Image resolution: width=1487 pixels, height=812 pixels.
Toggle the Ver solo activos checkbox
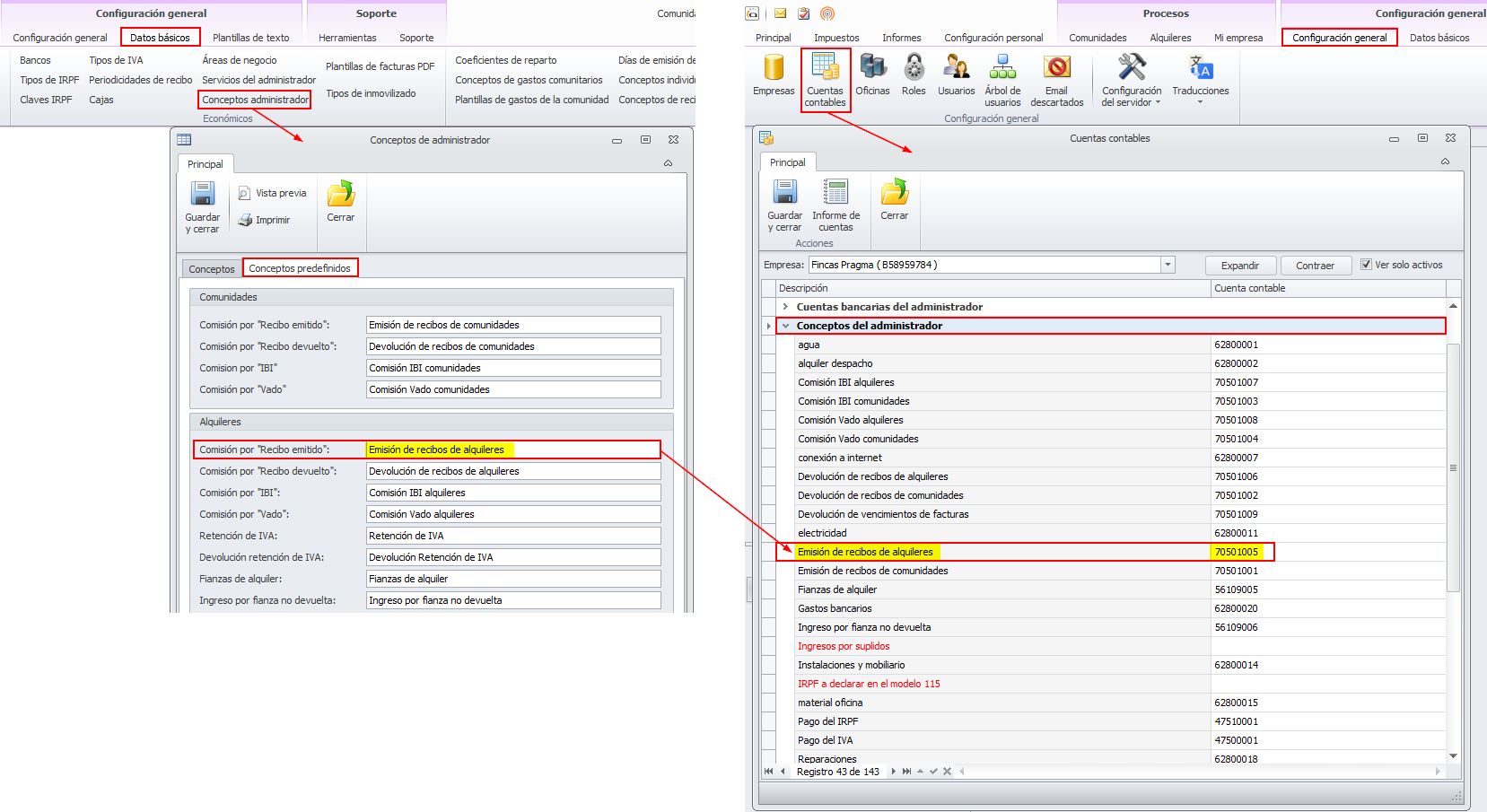point(1366,265)
